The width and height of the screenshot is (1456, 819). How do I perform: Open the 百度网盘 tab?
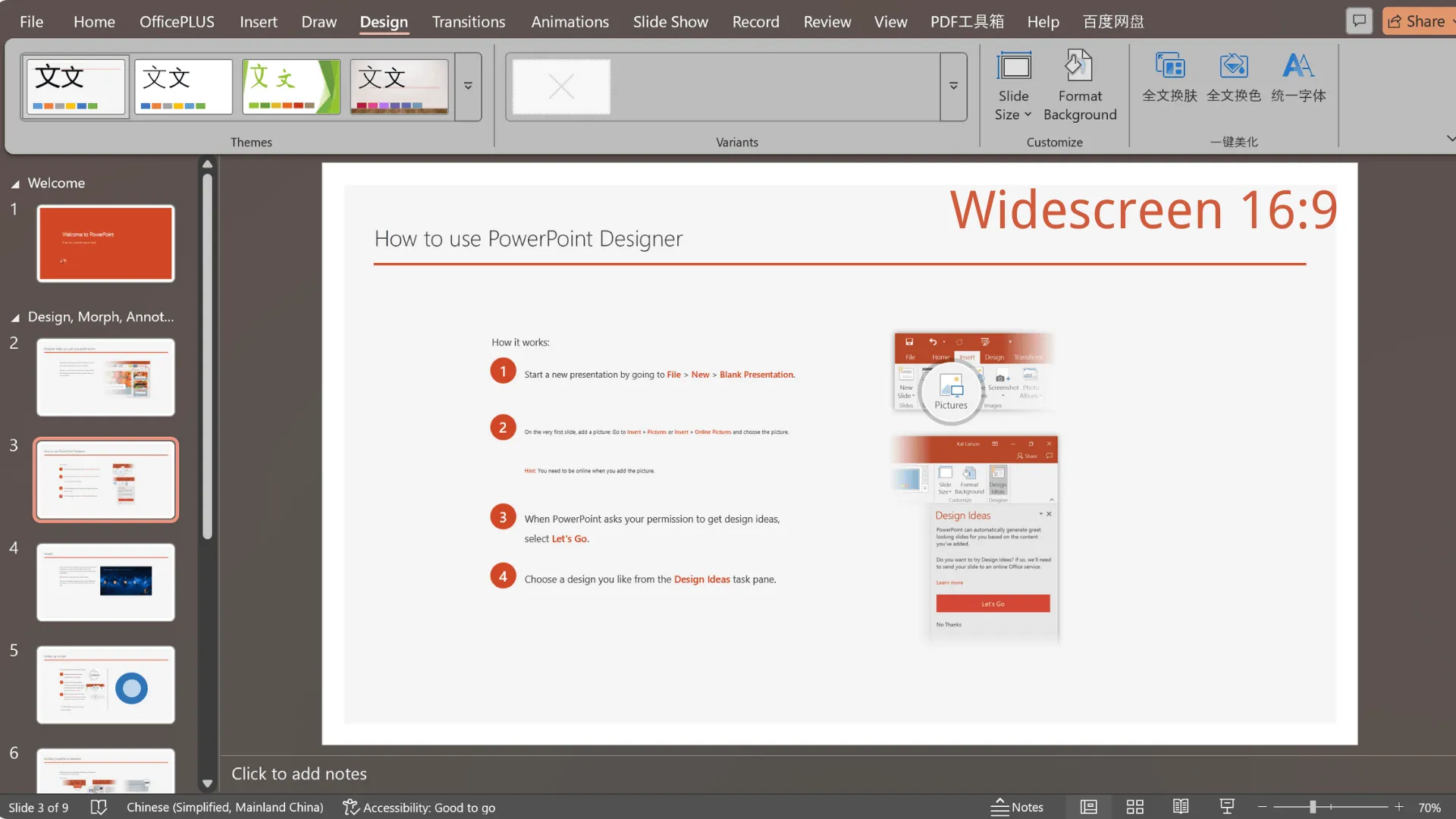(1112, 22)
